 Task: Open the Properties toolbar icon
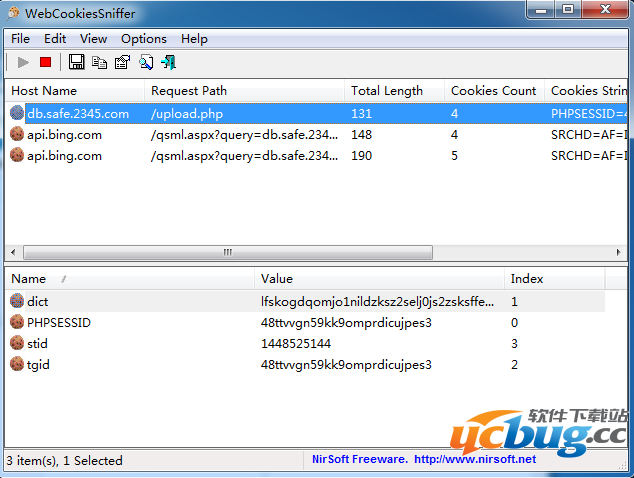[x=123, y=62]
